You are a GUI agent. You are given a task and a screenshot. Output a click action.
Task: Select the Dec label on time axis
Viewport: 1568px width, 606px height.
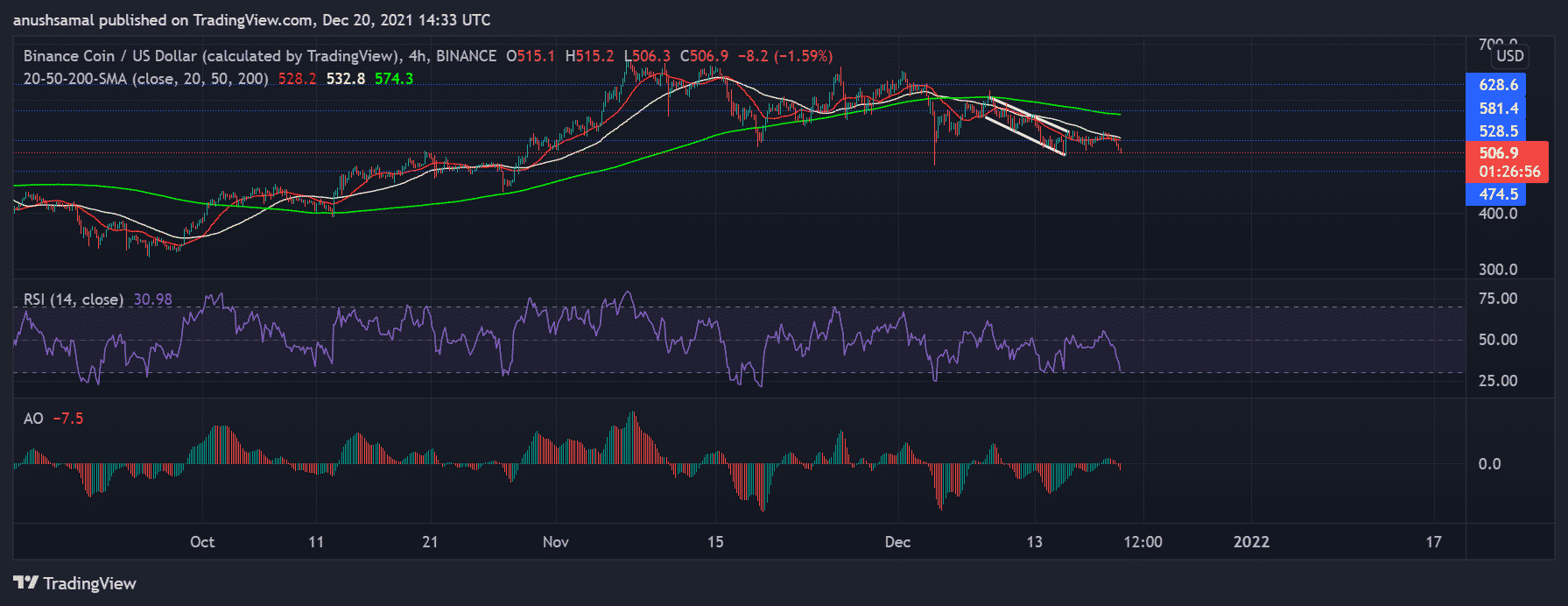click(897, 542)
